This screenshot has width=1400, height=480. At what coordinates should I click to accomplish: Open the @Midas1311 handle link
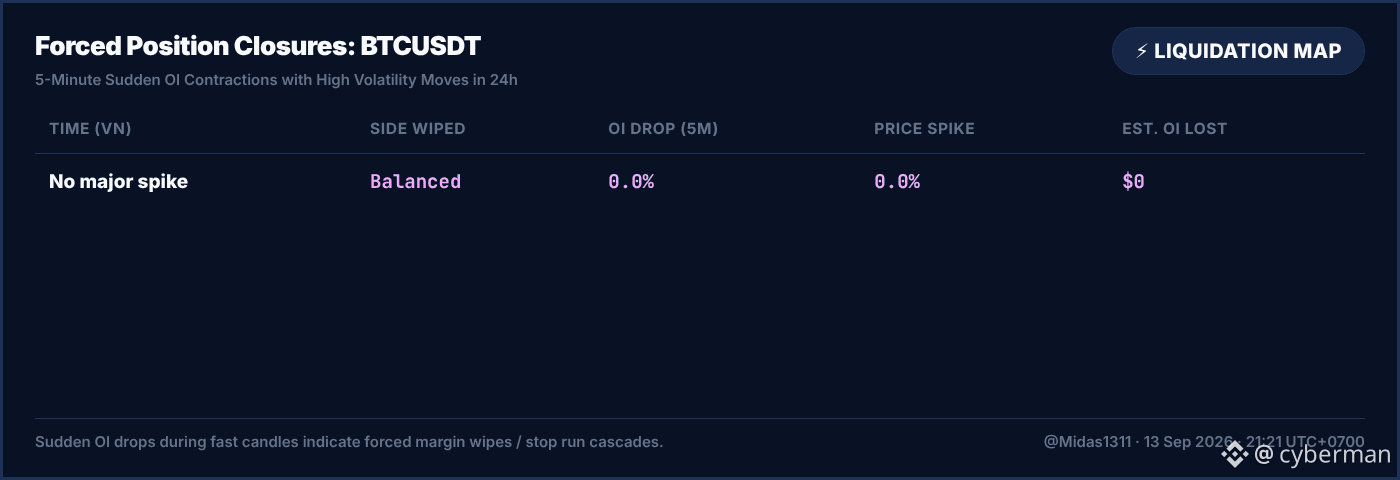coord(1087,442)
